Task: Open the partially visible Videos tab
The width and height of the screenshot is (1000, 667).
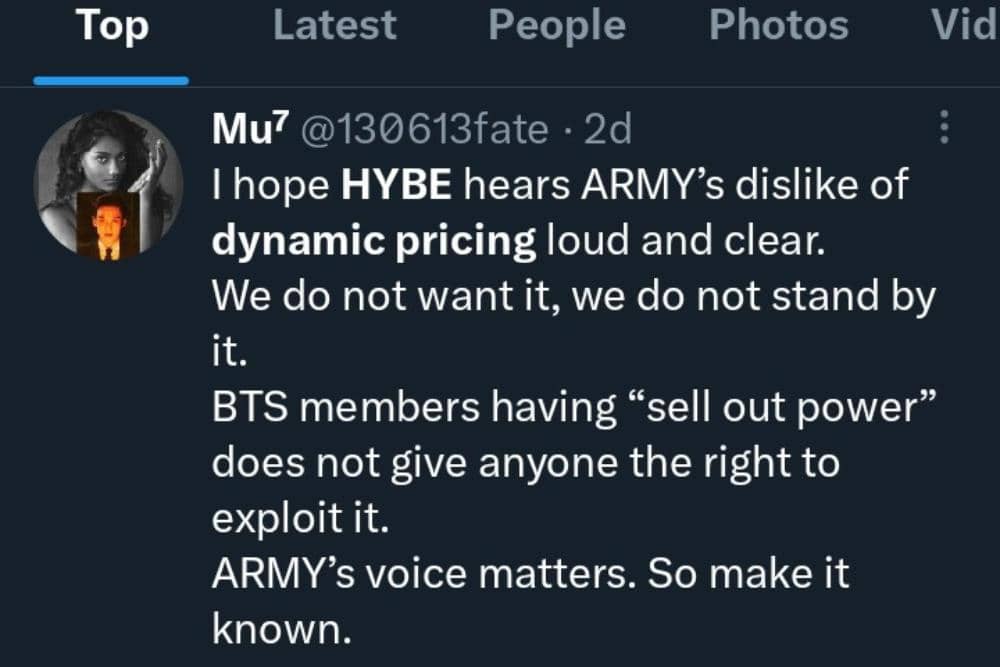Action: click(x=963, y=27)
